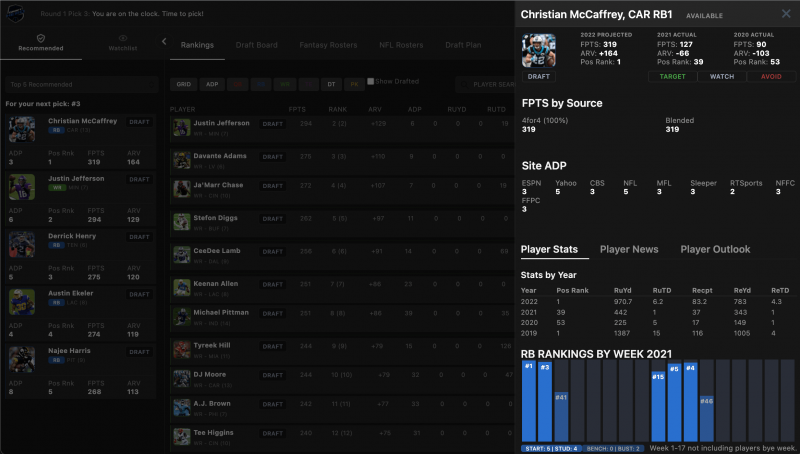Mark player as TARGET
Image resolution: width=800 pixels, height=454 pixels.
pos(672,76)
